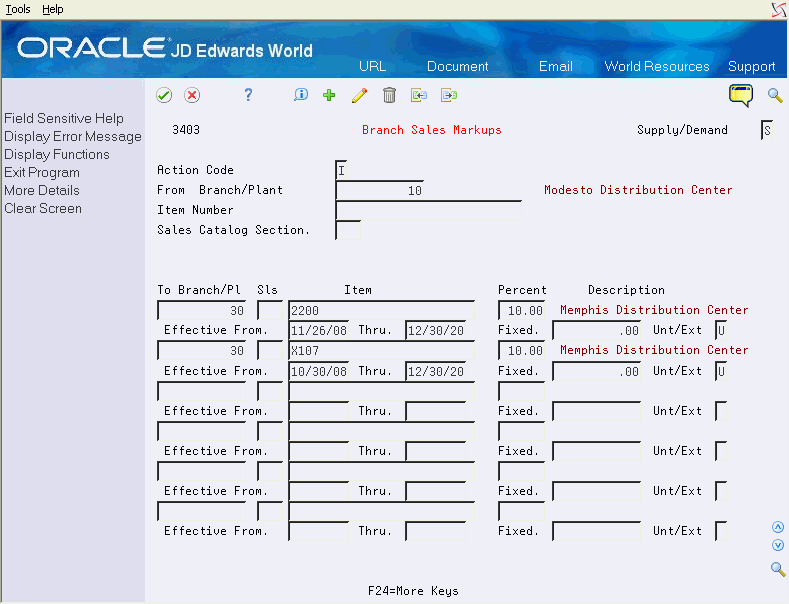Image resolution: width=789 pixels, height=604 pixels.
Task: Open the Support header link
Action: point(751,66)
